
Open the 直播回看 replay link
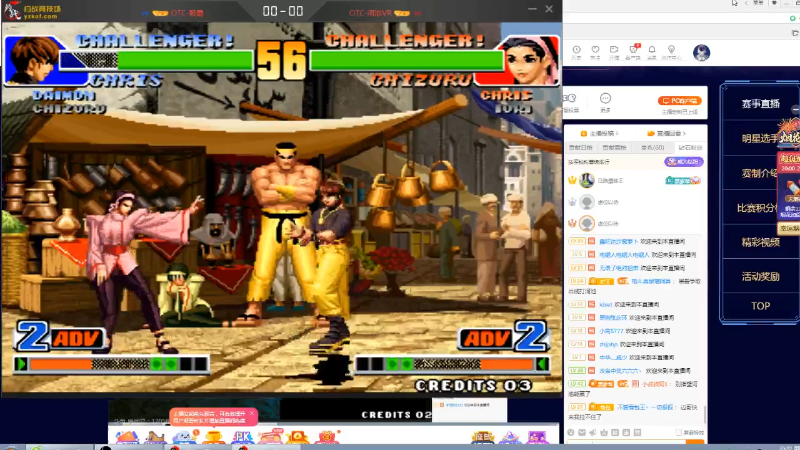coord(666,133)
